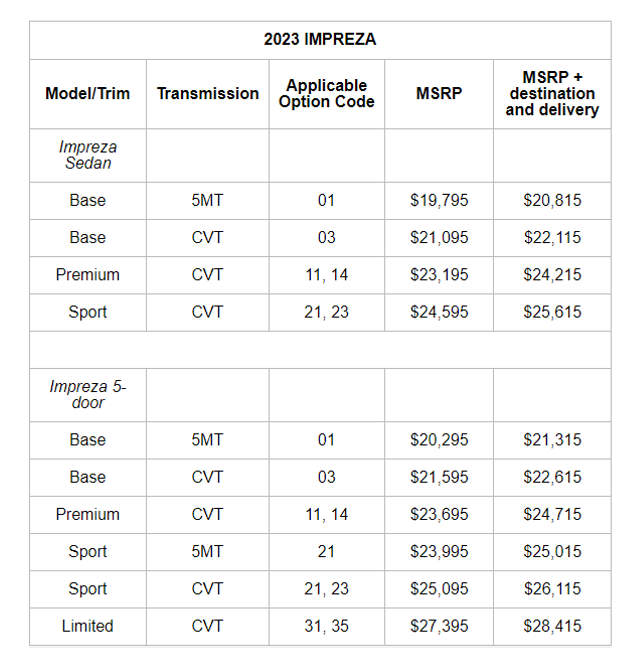Click the $23,995 Sport 5MT MSRP
The height and width of the screenshot is (661, 628).
point(439,552)
